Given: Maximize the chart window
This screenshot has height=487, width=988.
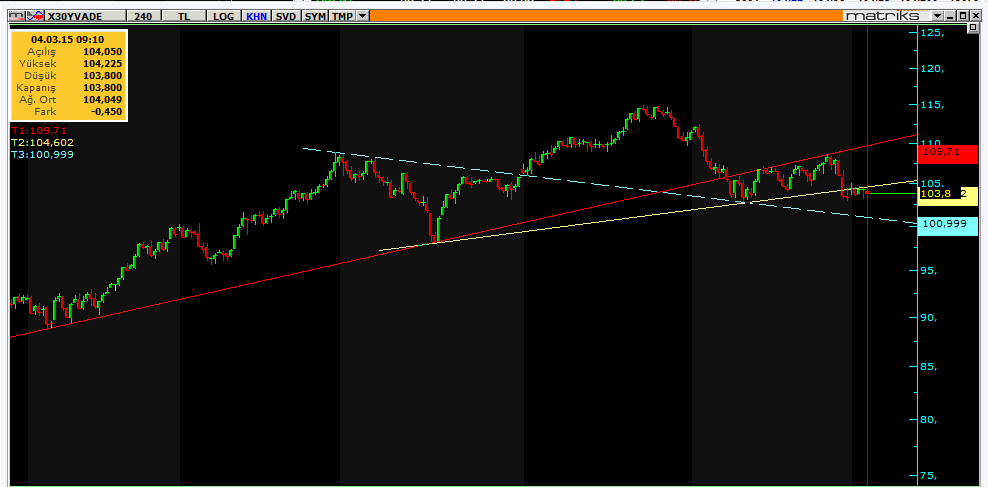Looking at the screenshot, I should click(x=963, y=16).
